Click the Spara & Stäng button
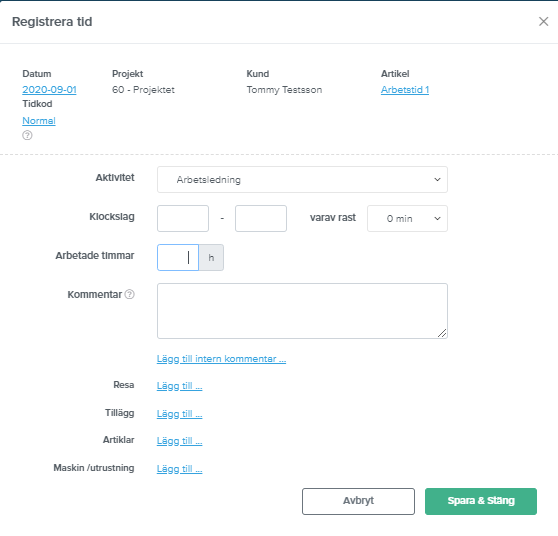 click(x=481, y=501)
